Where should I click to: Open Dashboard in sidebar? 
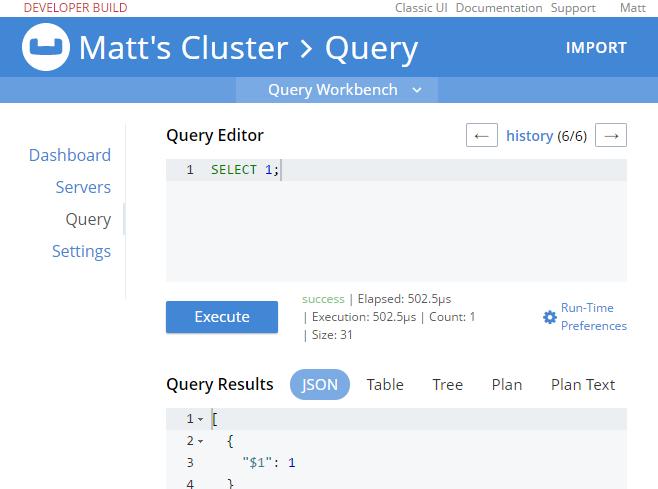(70, 155)
